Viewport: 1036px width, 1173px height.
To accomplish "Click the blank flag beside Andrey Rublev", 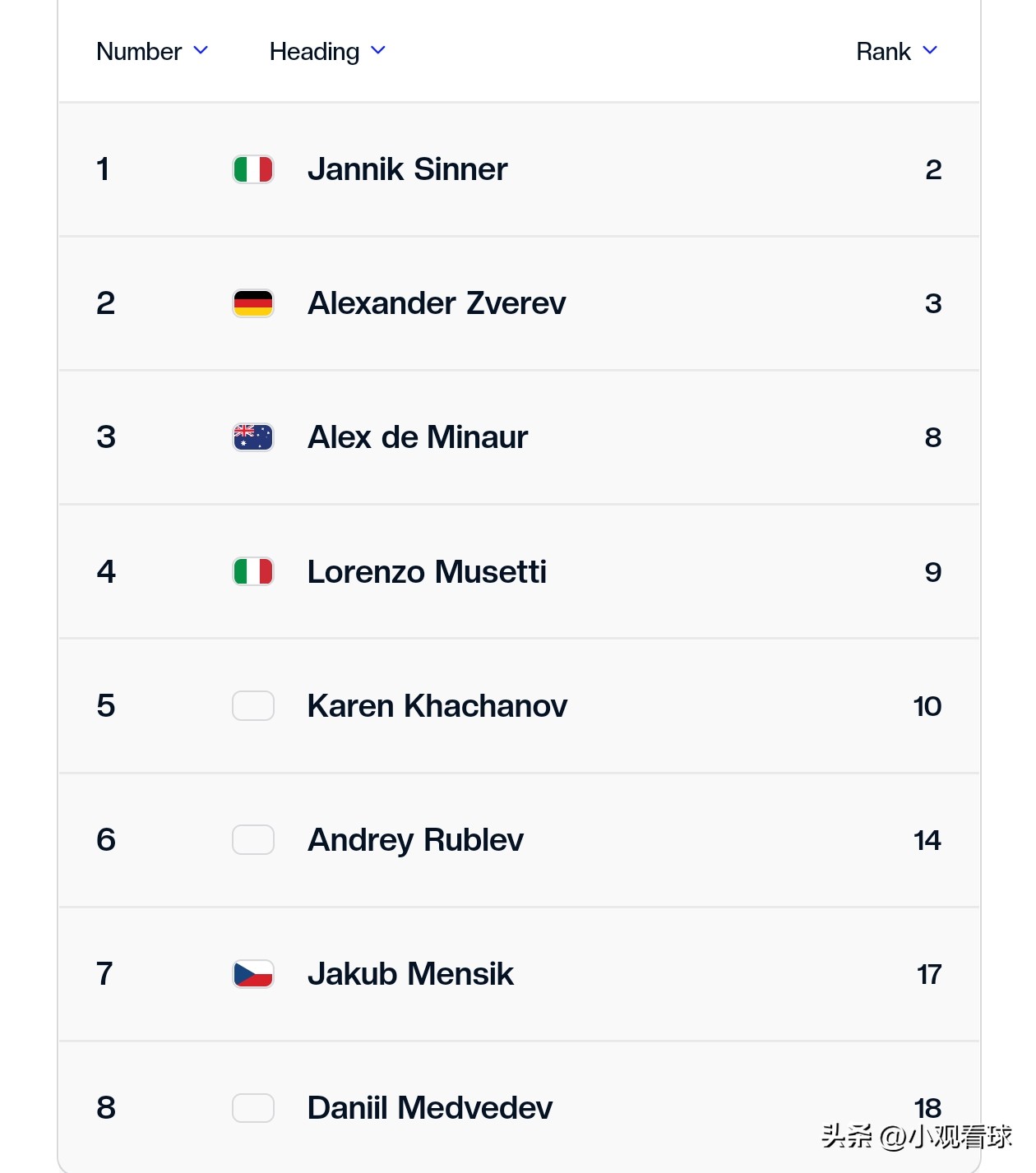I will (253, 840).
